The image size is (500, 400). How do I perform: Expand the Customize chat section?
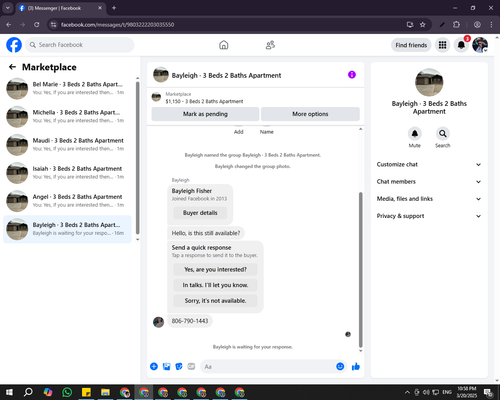429,164
